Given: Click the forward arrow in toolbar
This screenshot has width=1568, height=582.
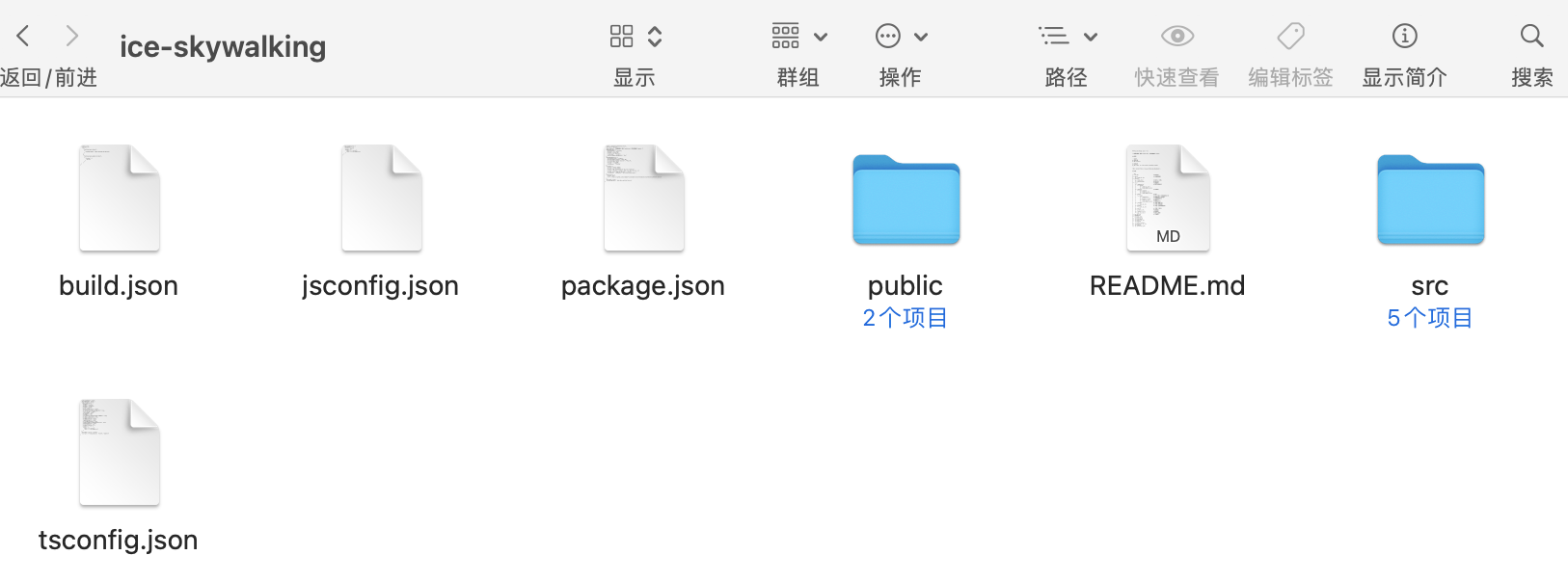Looking at the screenshot, I should tap(71, 37).
